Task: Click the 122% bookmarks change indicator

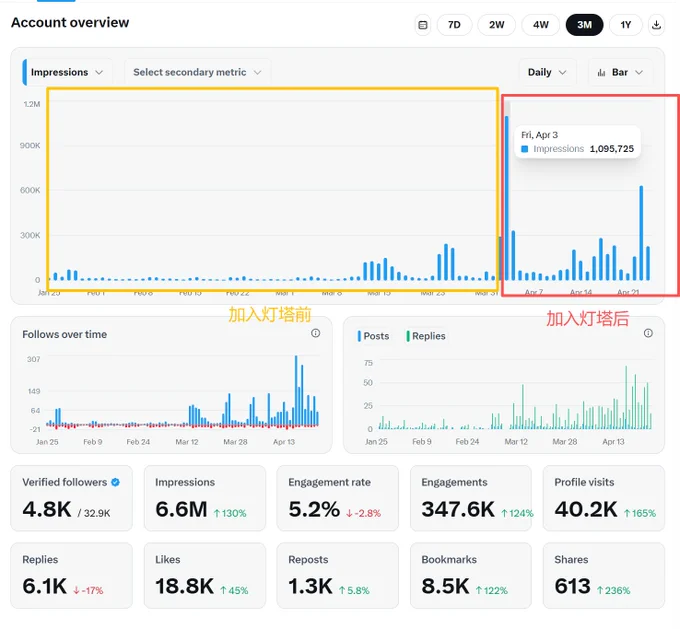Action: (491, 590)
